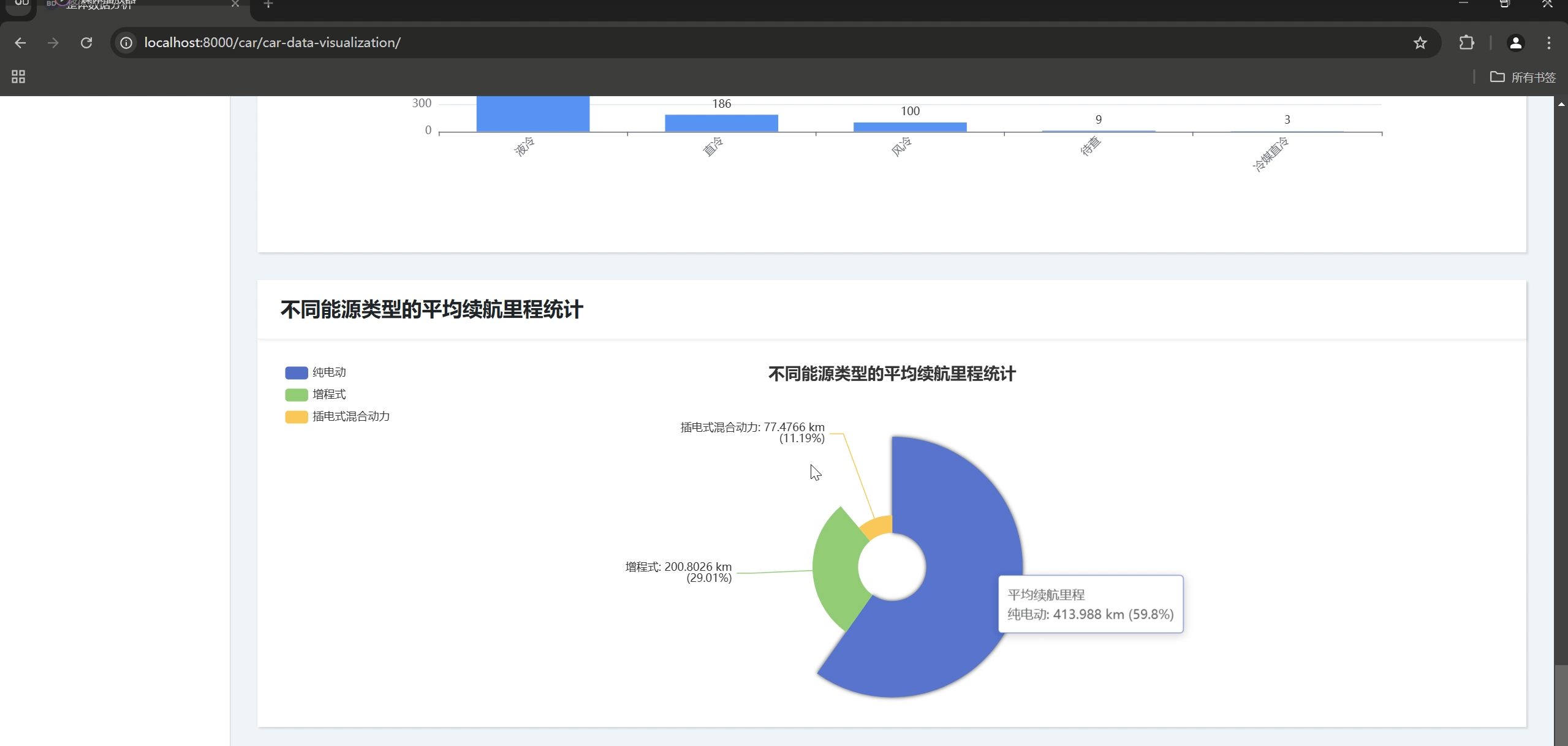Image resolution: width=1568 pixels, height=746 pixels.
Task: Open the extensions puzzle icon
Action: coord(1466,43)
